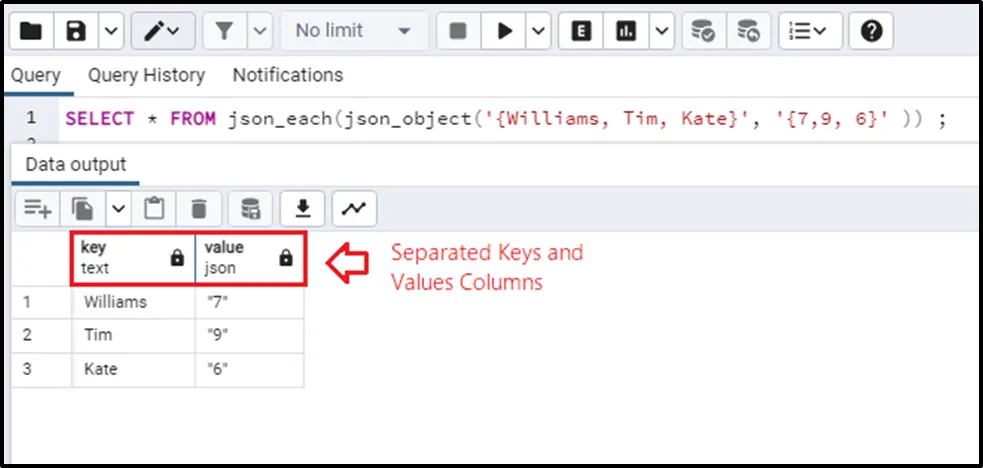Expand the Execute options dropdown arrow
This screenshot has height=468, width=983.
point(539,31)
